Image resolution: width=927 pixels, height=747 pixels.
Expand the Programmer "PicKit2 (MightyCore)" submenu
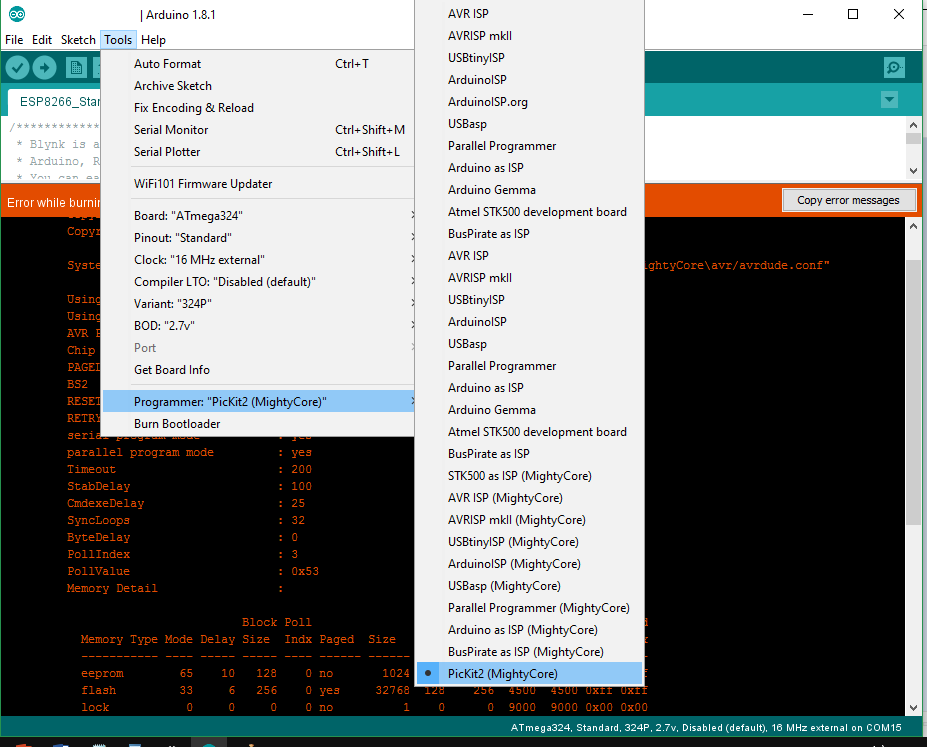pyautogui.click(x=258, y=402)
